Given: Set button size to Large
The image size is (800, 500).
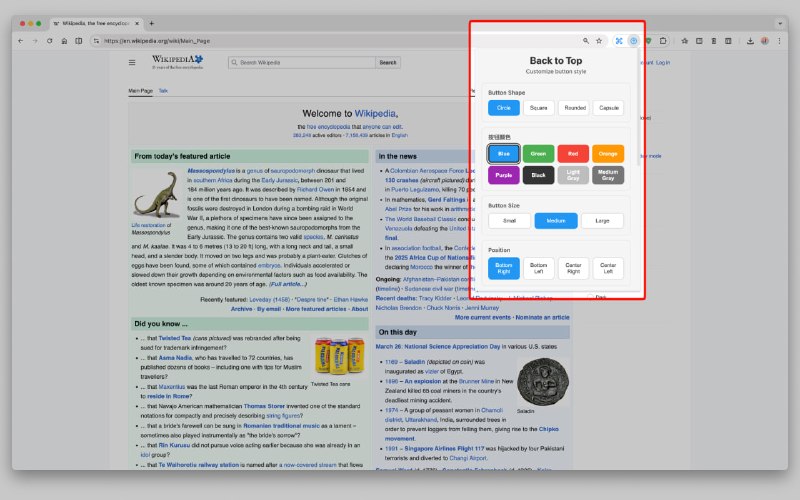Looking at the screenshot, I should 602,221.
